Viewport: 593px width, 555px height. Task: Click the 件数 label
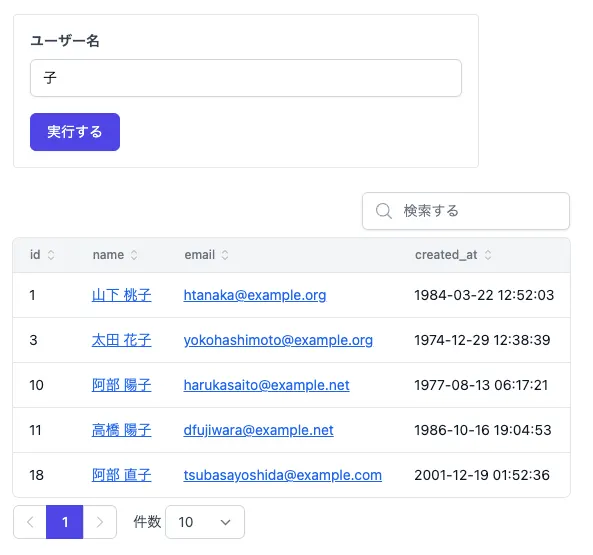pos(147,522)
